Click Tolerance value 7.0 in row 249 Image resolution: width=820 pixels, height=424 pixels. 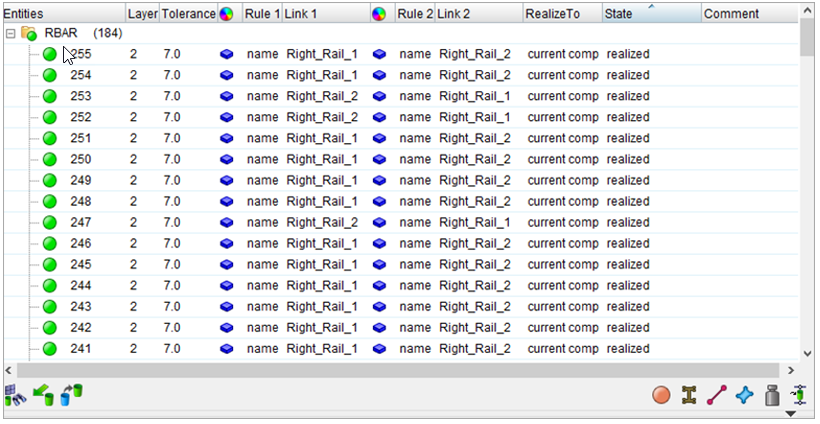coord(172,180)
